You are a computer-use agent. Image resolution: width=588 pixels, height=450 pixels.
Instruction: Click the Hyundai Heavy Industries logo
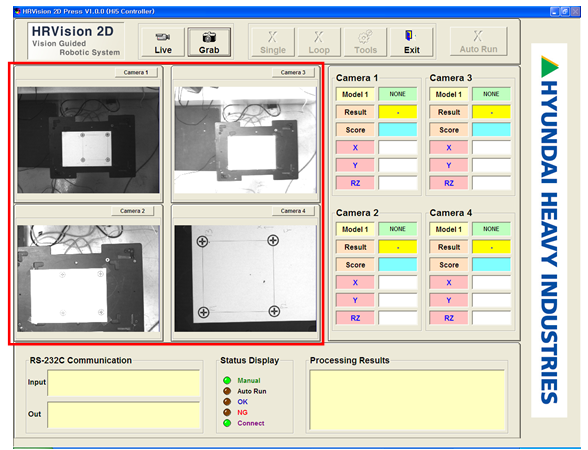[x=549, y=230]
